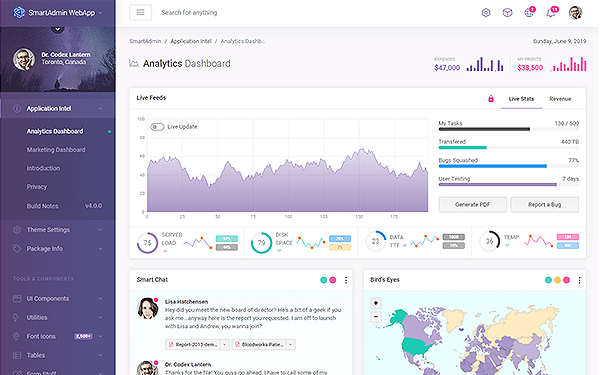
Task: Collapse the Application Intel chevron
Action: coord(100,109)
